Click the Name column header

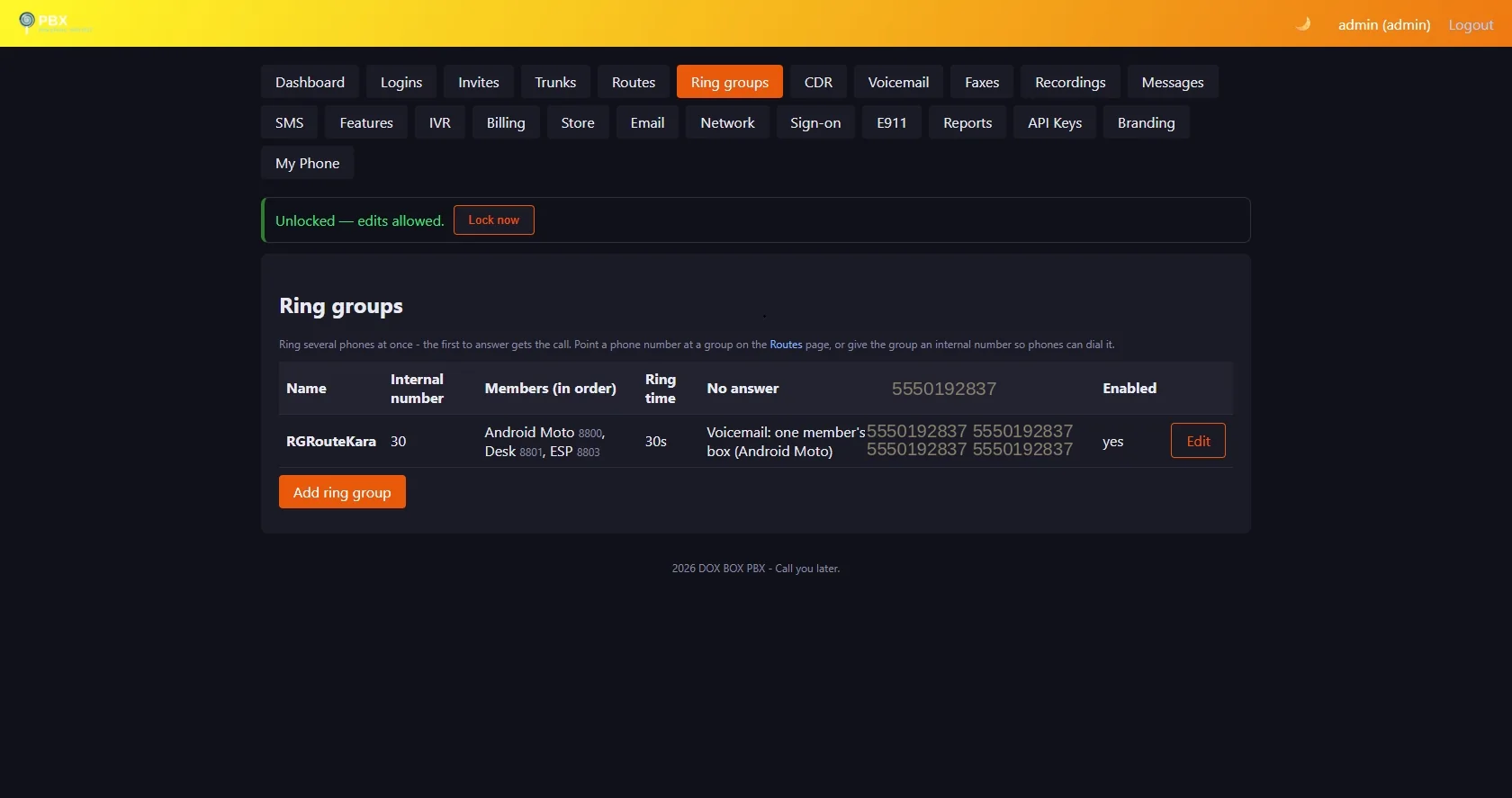306,388
